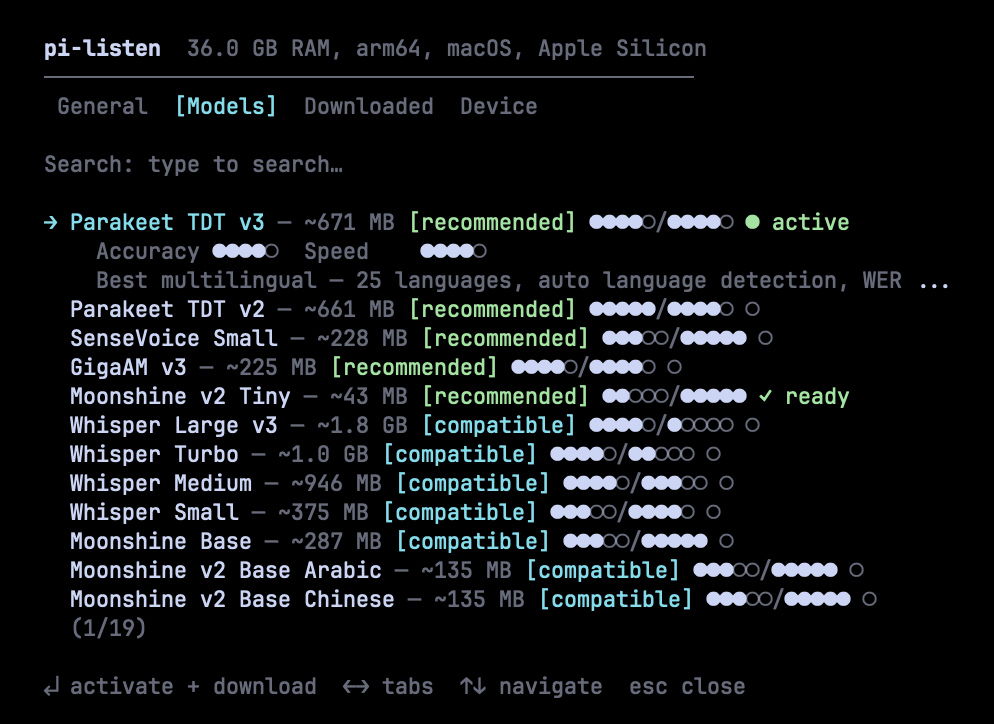994x724 pixels.
Task: Expand the truncated description ellipsis
Action: tap(934, 283)
